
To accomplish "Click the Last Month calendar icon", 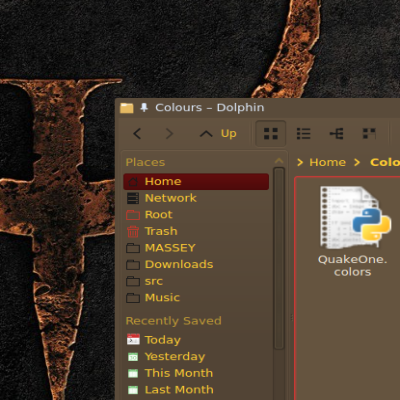I will [x=133, y=390].
